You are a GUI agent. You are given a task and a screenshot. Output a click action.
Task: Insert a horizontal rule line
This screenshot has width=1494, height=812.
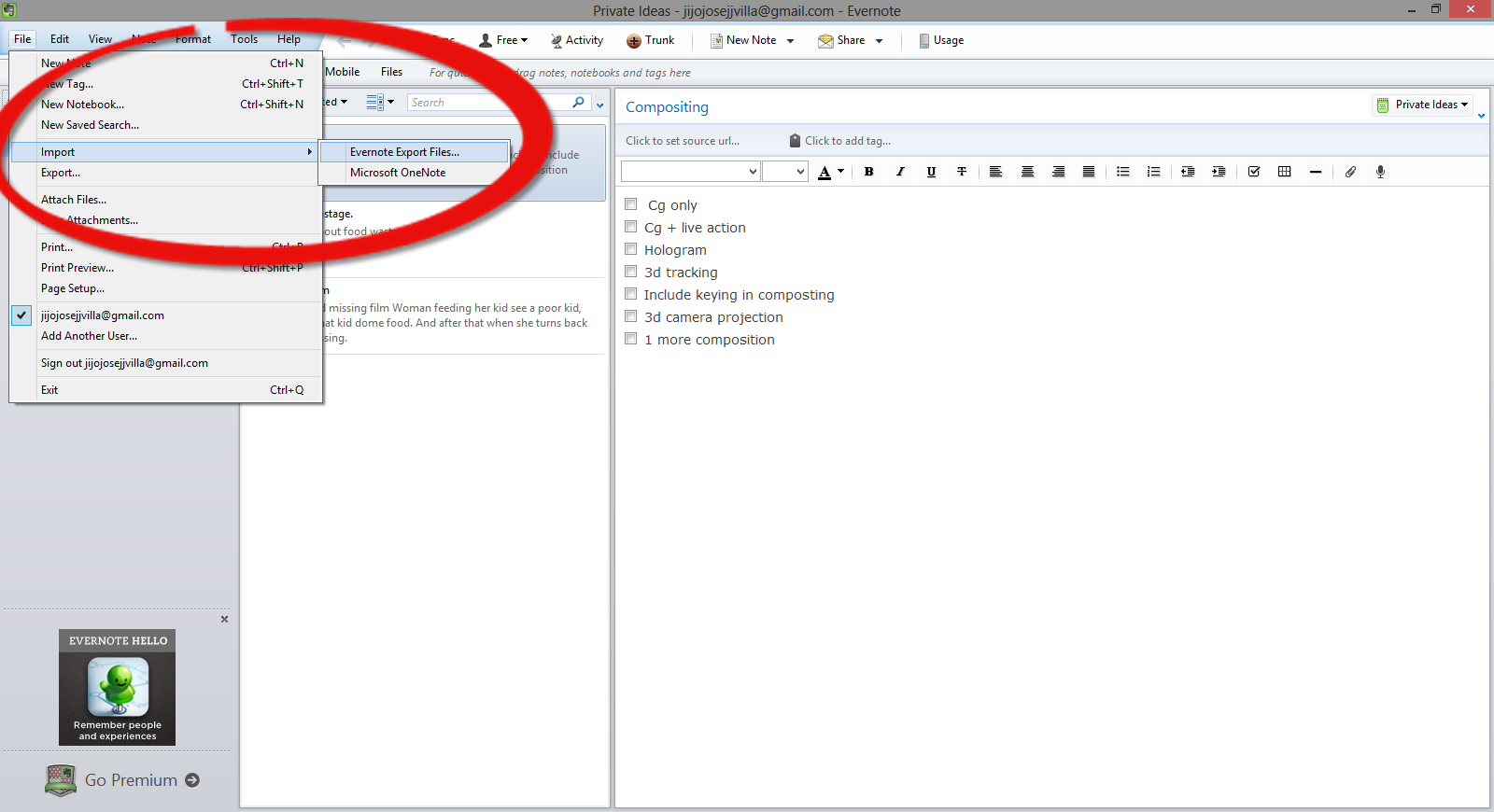click(1316, 172)
